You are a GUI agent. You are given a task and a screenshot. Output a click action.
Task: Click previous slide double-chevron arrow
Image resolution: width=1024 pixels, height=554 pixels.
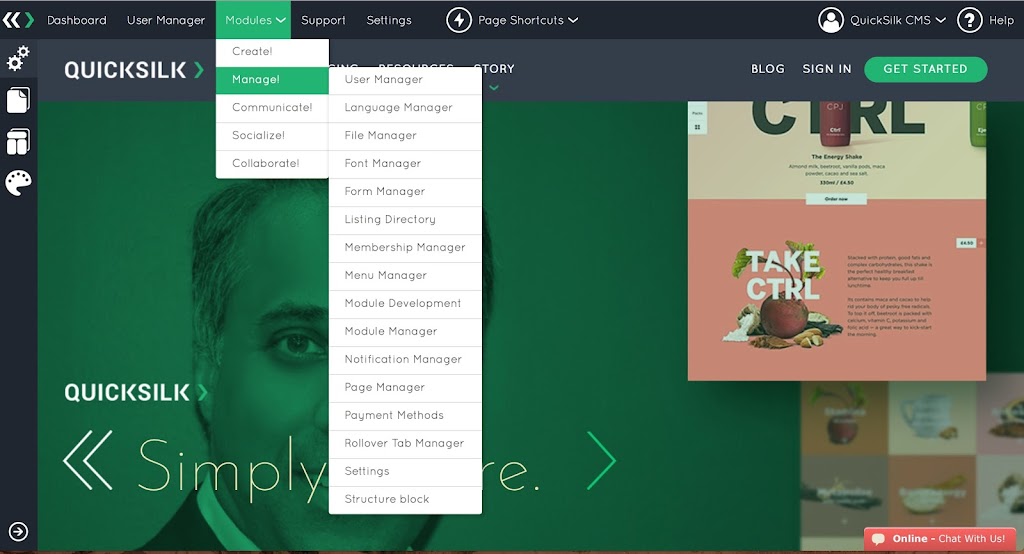(x=88, y=460)
